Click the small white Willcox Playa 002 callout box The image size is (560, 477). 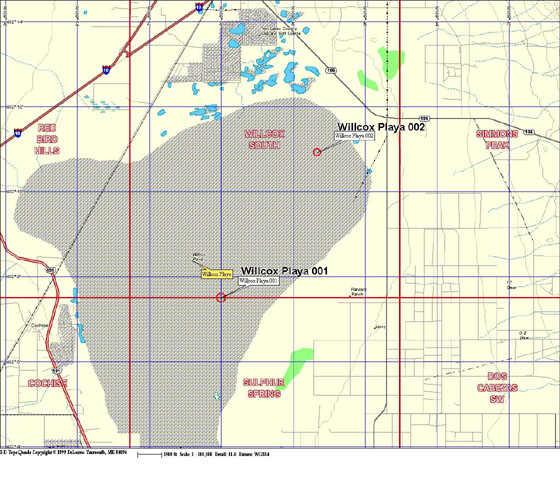tap(354, 136)
